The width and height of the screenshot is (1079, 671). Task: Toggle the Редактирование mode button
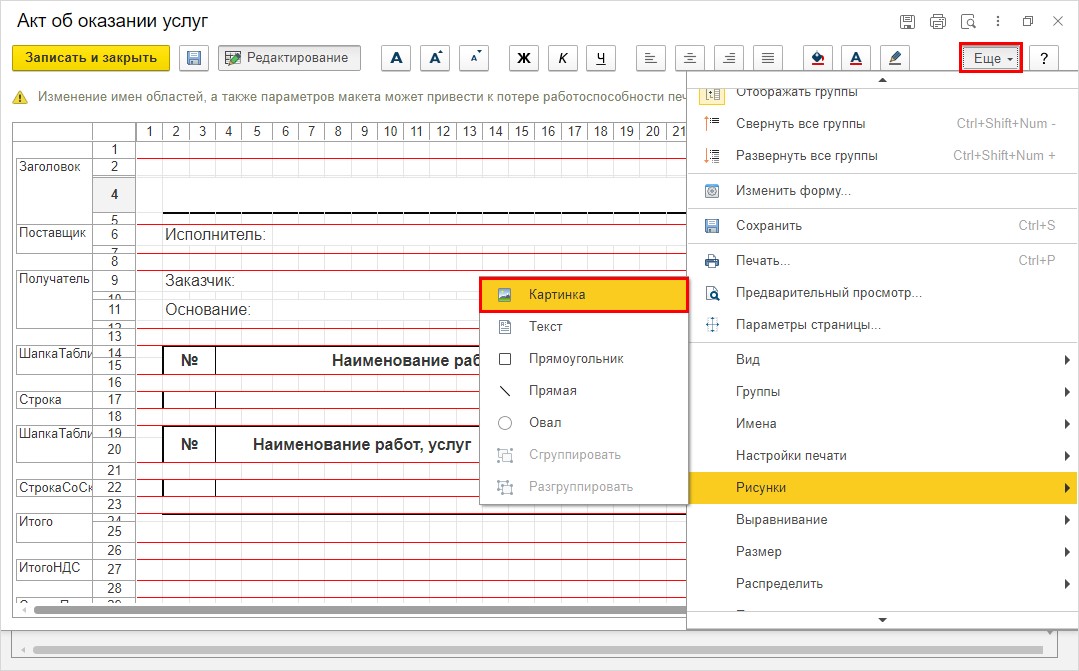[289, 58]
